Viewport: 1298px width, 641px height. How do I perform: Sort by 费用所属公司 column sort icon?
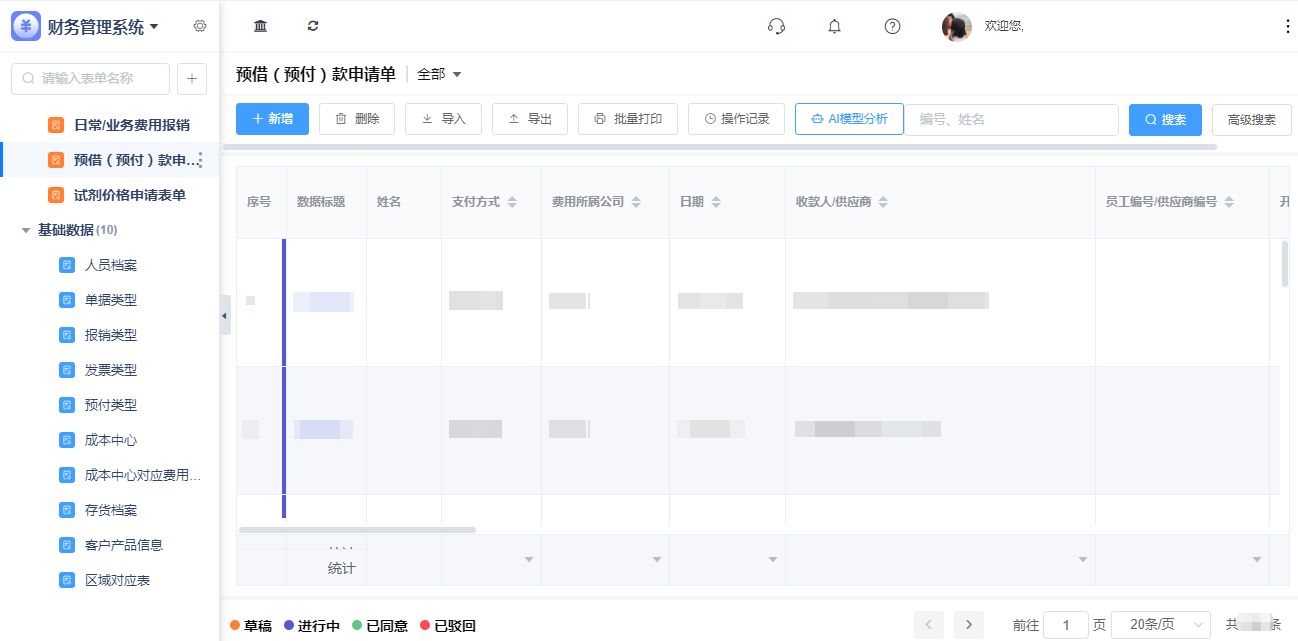click(x=637, y=202)
